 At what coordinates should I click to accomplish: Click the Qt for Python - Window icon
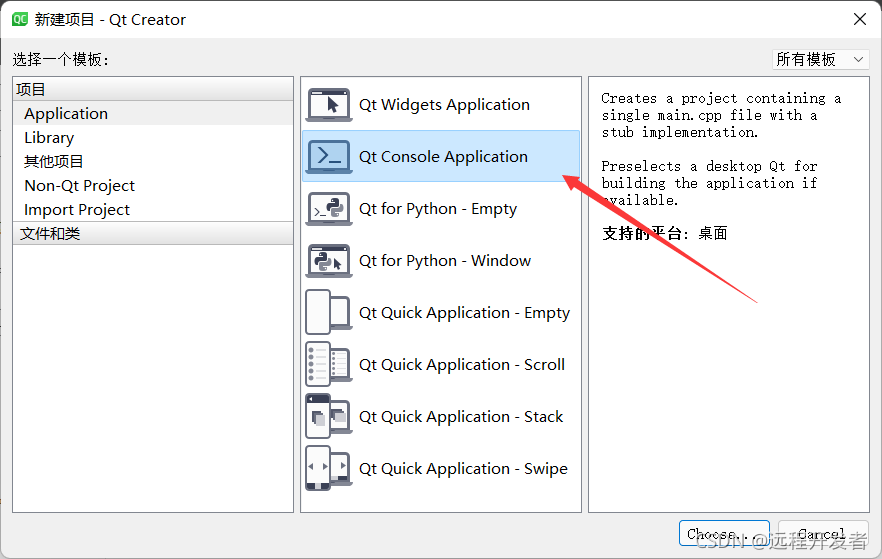click(329, 260)
